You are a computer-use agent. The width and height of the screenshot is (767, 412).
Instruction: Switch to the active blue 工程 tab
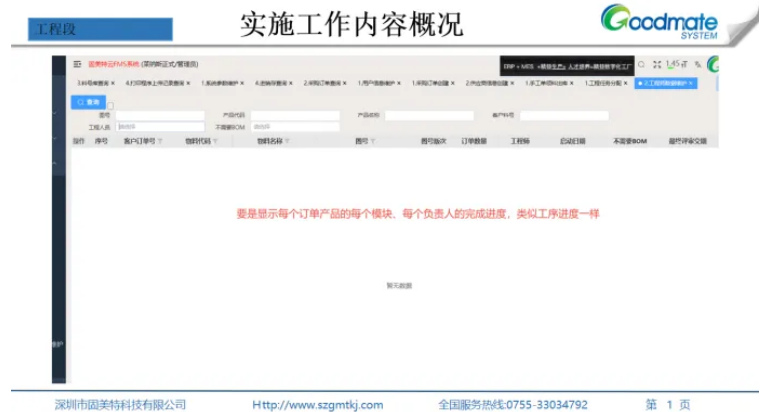664,84
